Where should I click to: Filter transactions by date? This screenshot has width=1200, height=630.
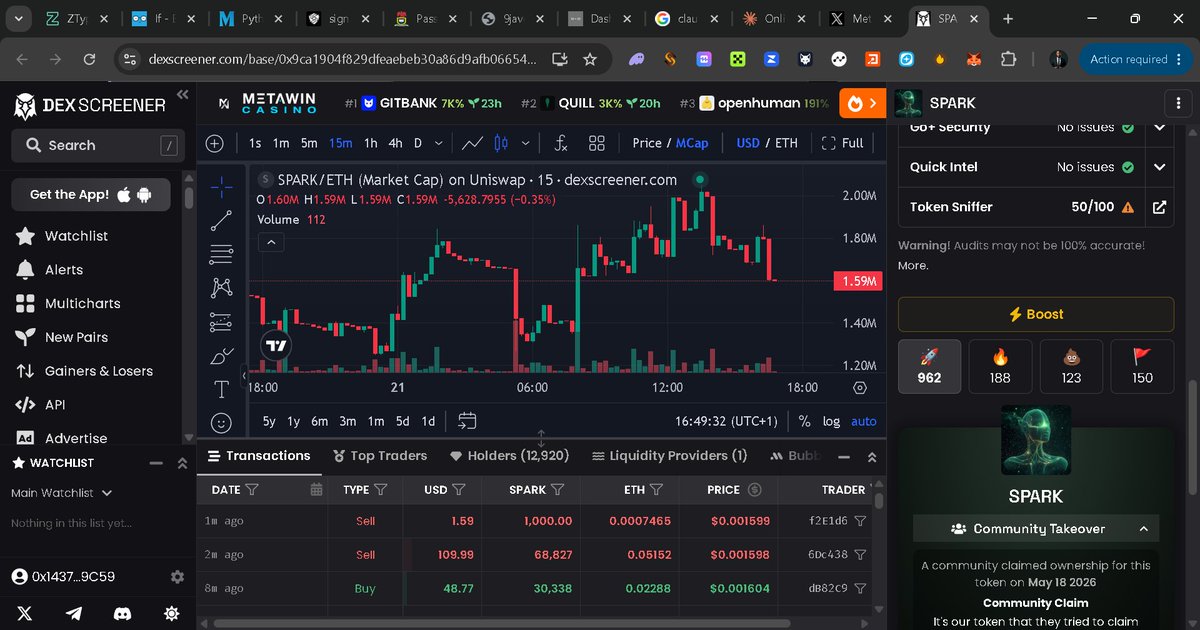tap(252, 490)
